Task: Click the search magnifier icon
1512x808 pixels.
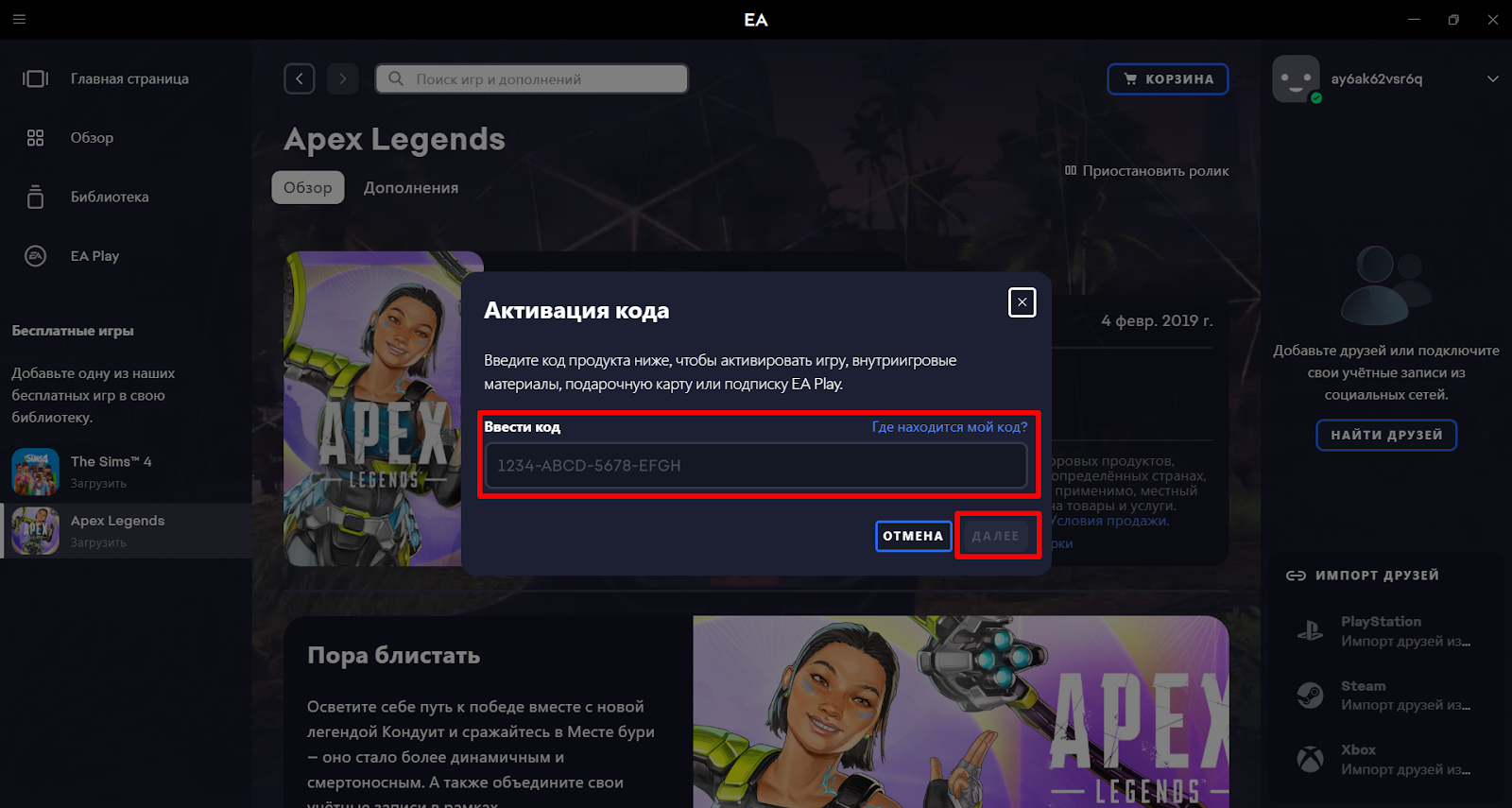Action: [x=396, y=78]
